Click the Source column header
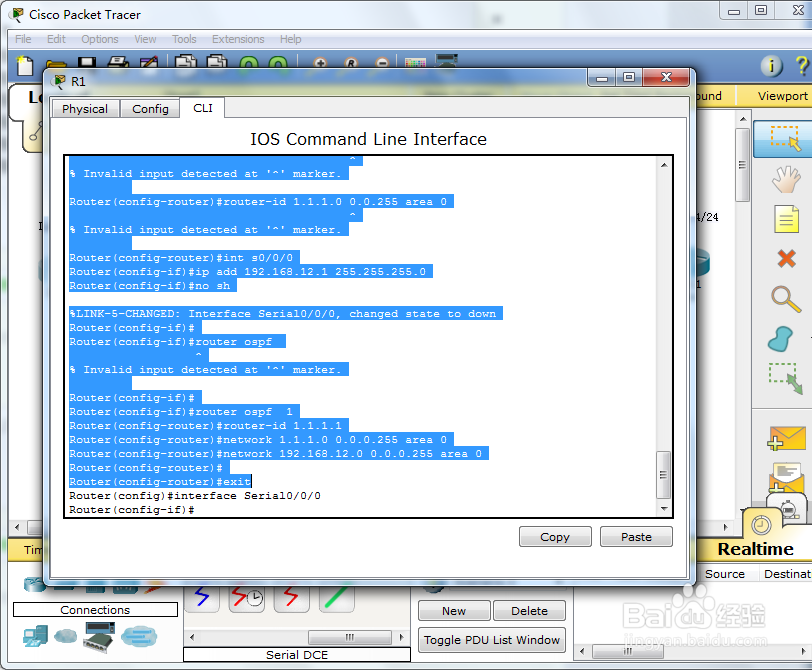812x670 pixels. click(x=724, y=574)
